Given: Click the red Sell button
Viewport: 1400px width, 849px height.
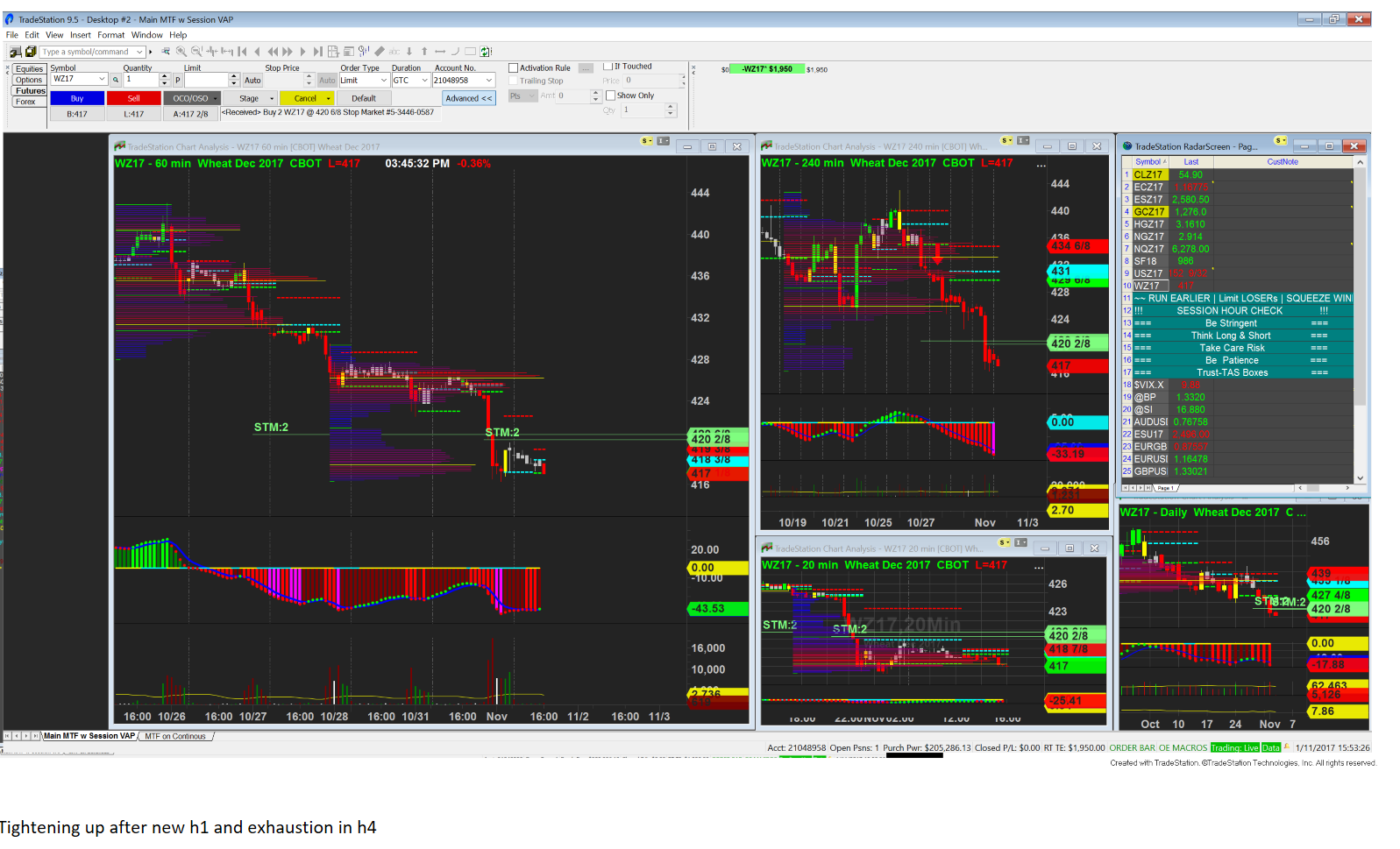Looking at the screenshot, I should [x=133, y=99].
